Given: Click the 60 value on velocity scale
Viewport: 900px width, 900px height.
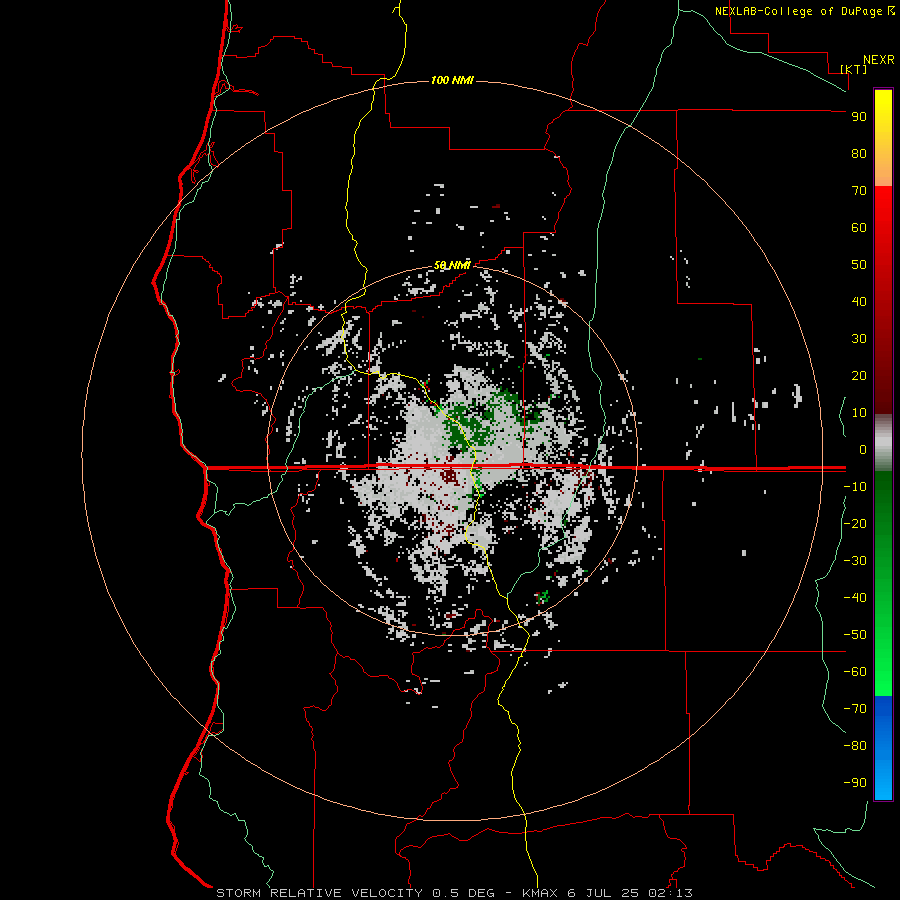Looking at the screenshot, I should coord(859,228).
